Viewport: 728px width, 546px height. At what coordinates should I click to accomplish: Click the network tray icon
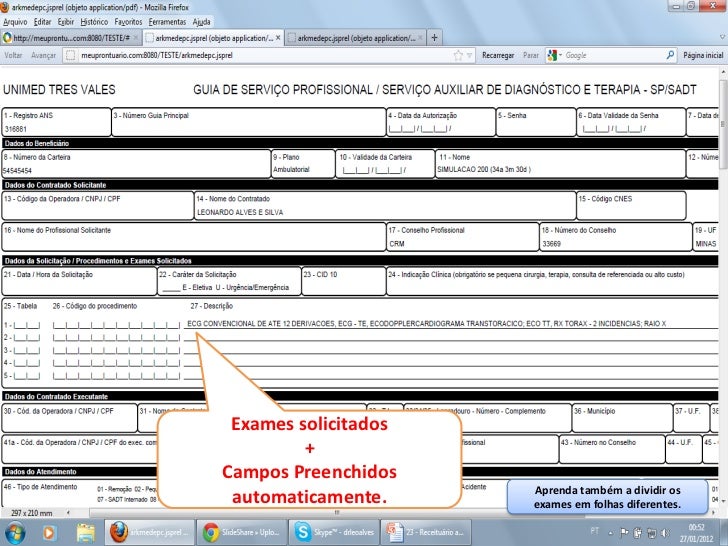click(x=651, y=533)
